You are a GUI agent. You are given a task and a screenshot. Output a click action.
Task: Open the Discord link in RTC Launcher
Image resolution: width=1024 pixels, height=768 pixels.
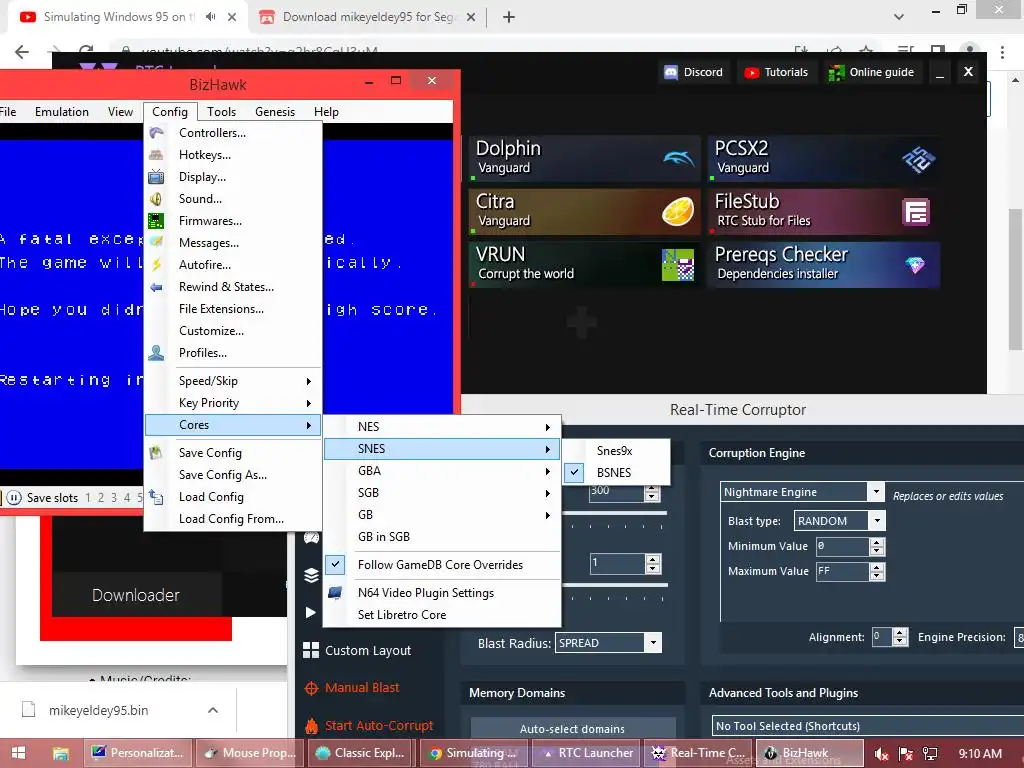(x=694, y=72)
